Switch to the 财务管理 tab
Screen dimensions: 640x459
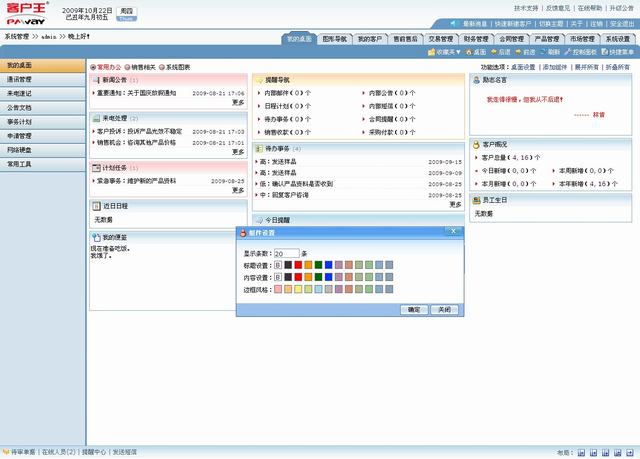click(x=476, y=38)
